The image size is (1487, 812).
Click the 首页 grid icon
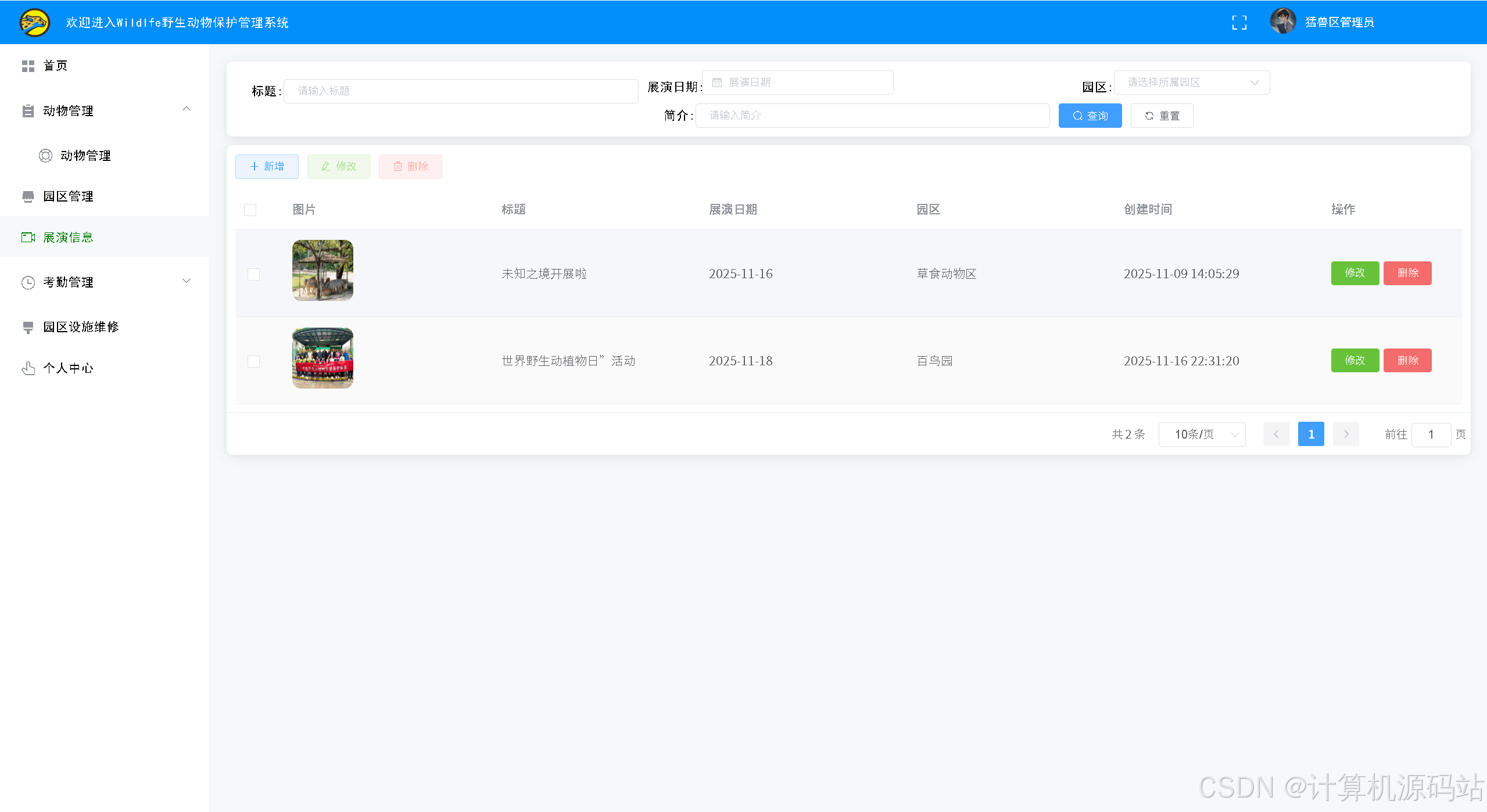(x=28, y=66)
